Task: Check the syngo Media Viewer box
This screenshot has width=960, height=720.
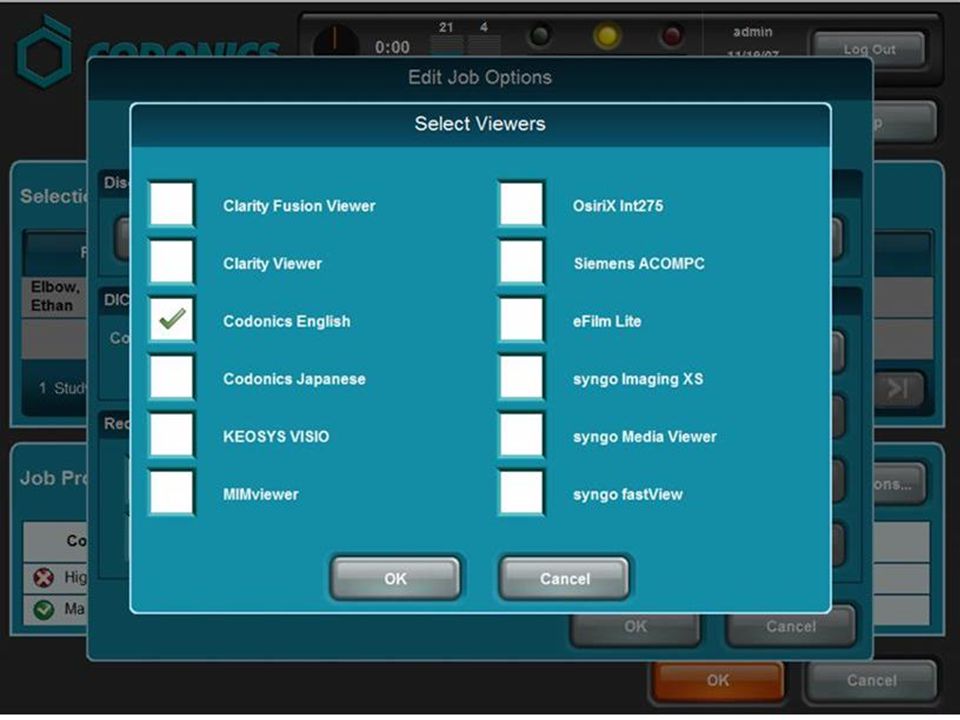Action: coord(521,435)
